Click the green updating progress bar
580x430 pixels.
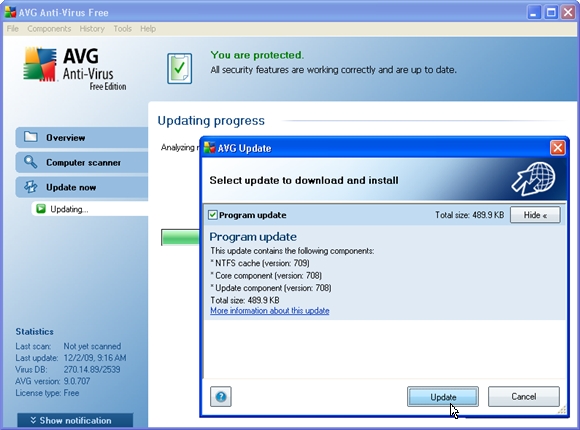tap(180, 237)
